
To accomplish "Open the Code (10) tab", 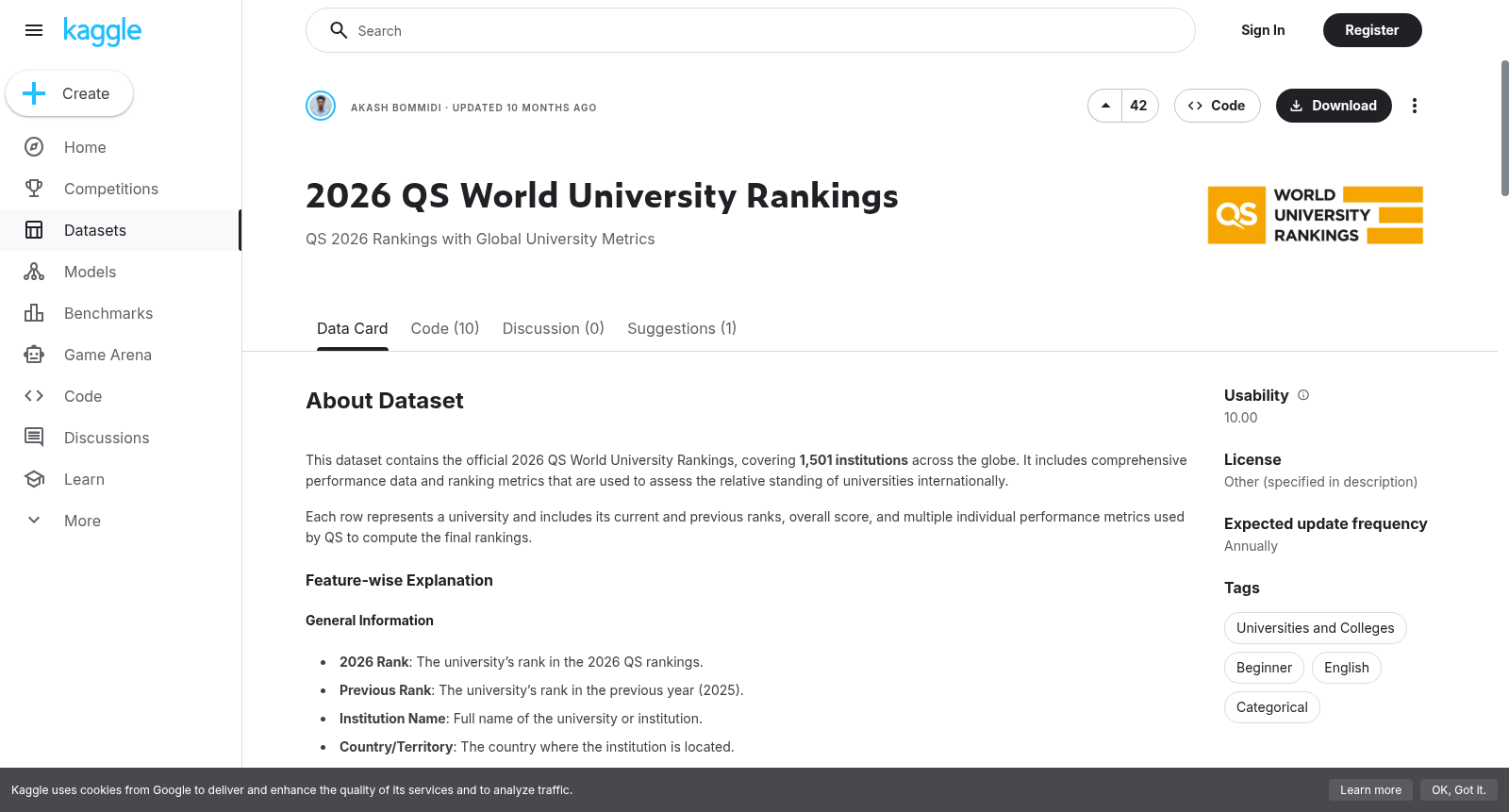I will [445, 328].
